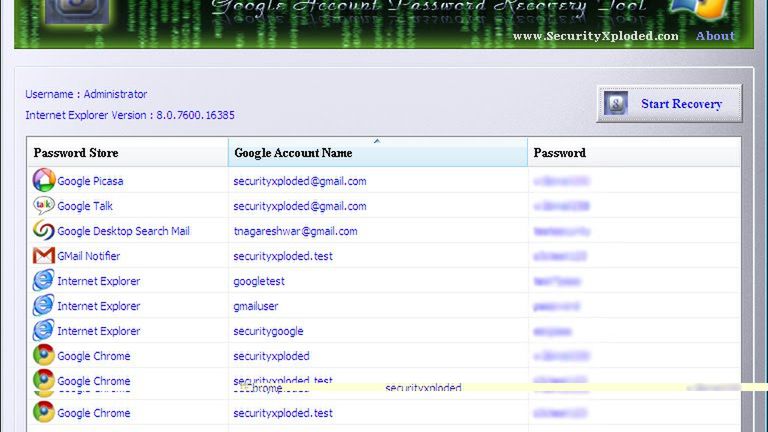The width and height of the screenshot is (768, 432).
Task: Select the securityxploded.test cell for GMail Notifier
Action: click(x=283, y=256)
